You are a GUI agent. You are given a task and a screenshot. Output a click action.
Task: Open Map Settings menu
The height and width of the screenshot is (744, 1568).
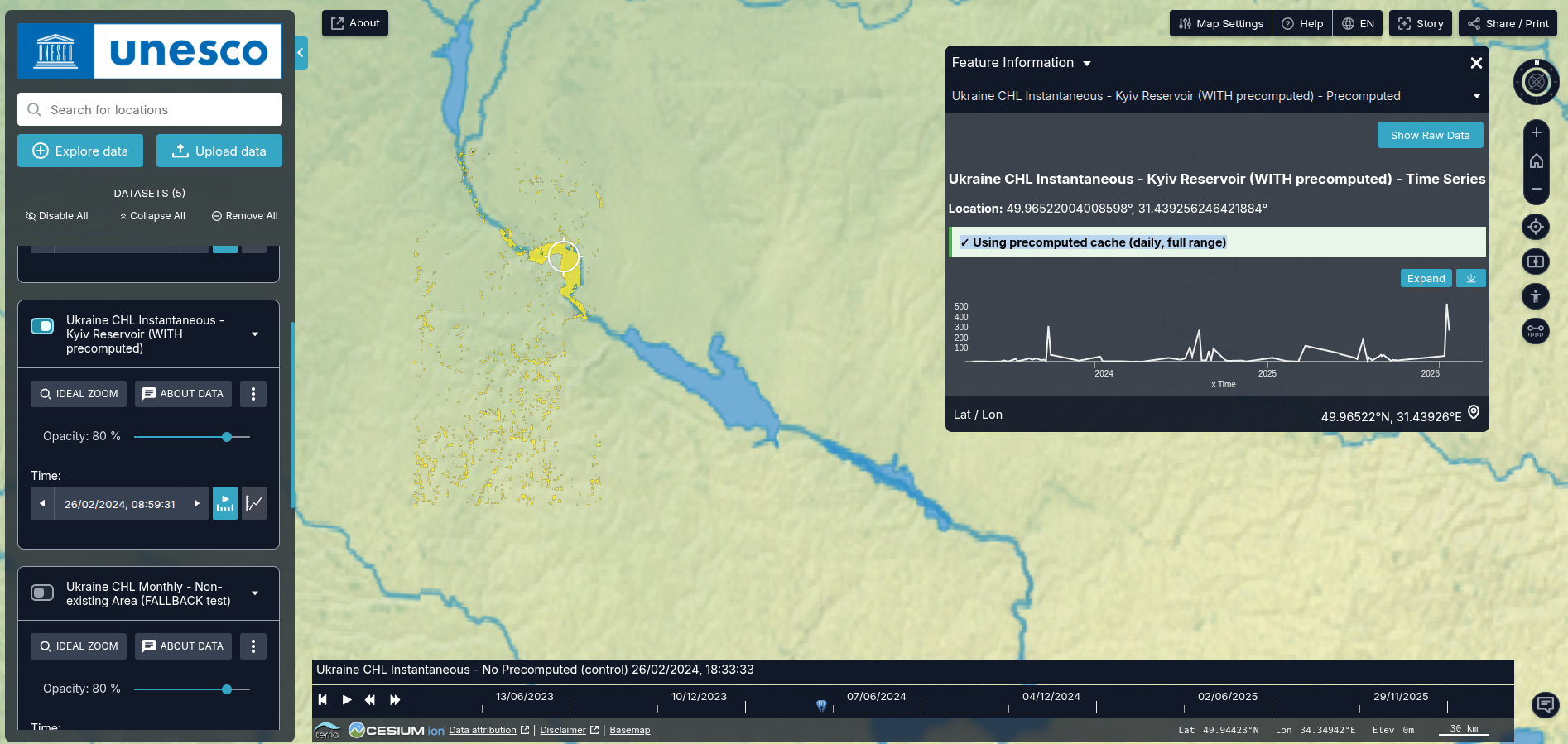(1220, 24)
